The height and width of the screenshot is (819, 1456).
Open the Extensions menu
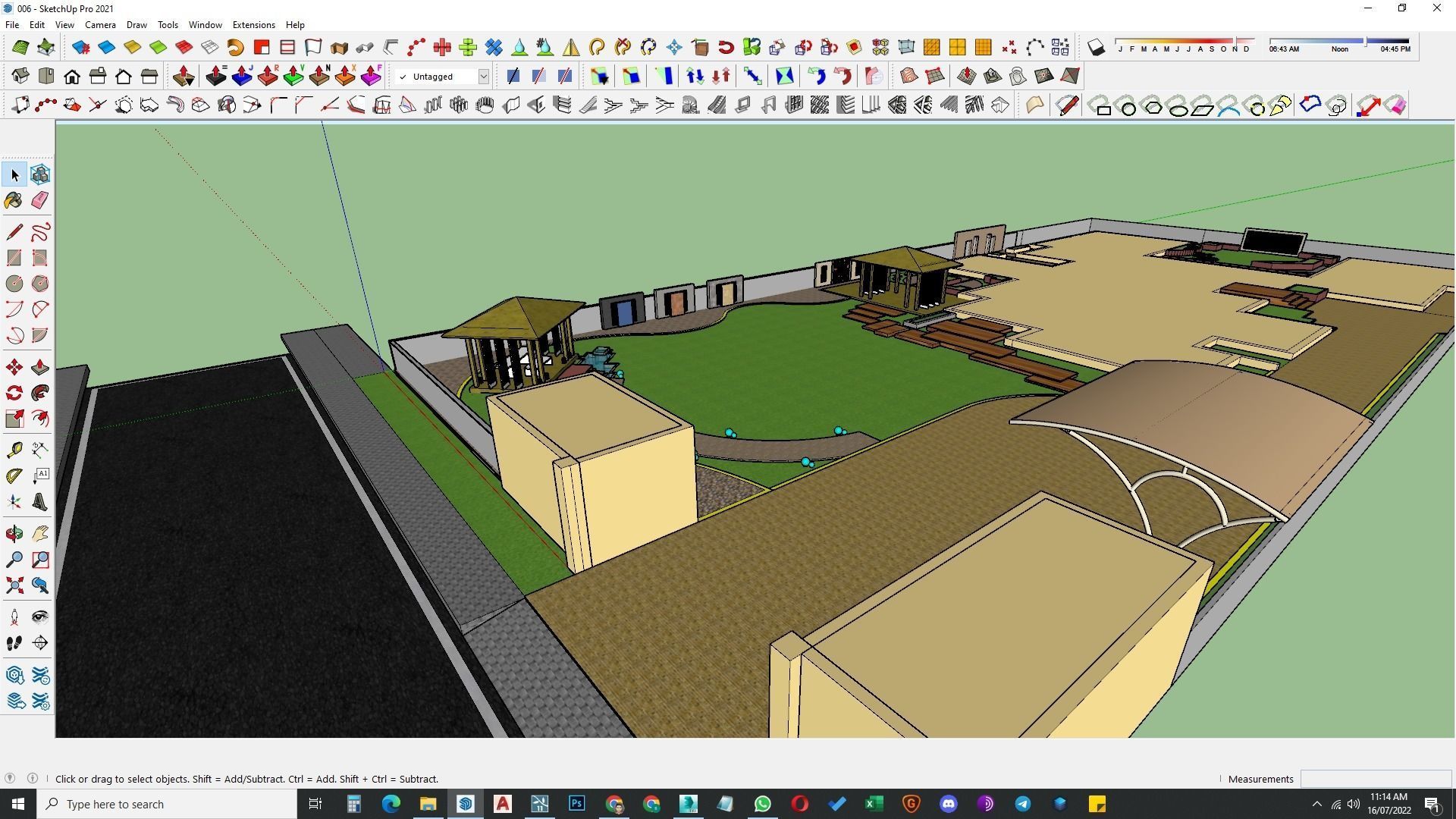(x=253, y=25)
